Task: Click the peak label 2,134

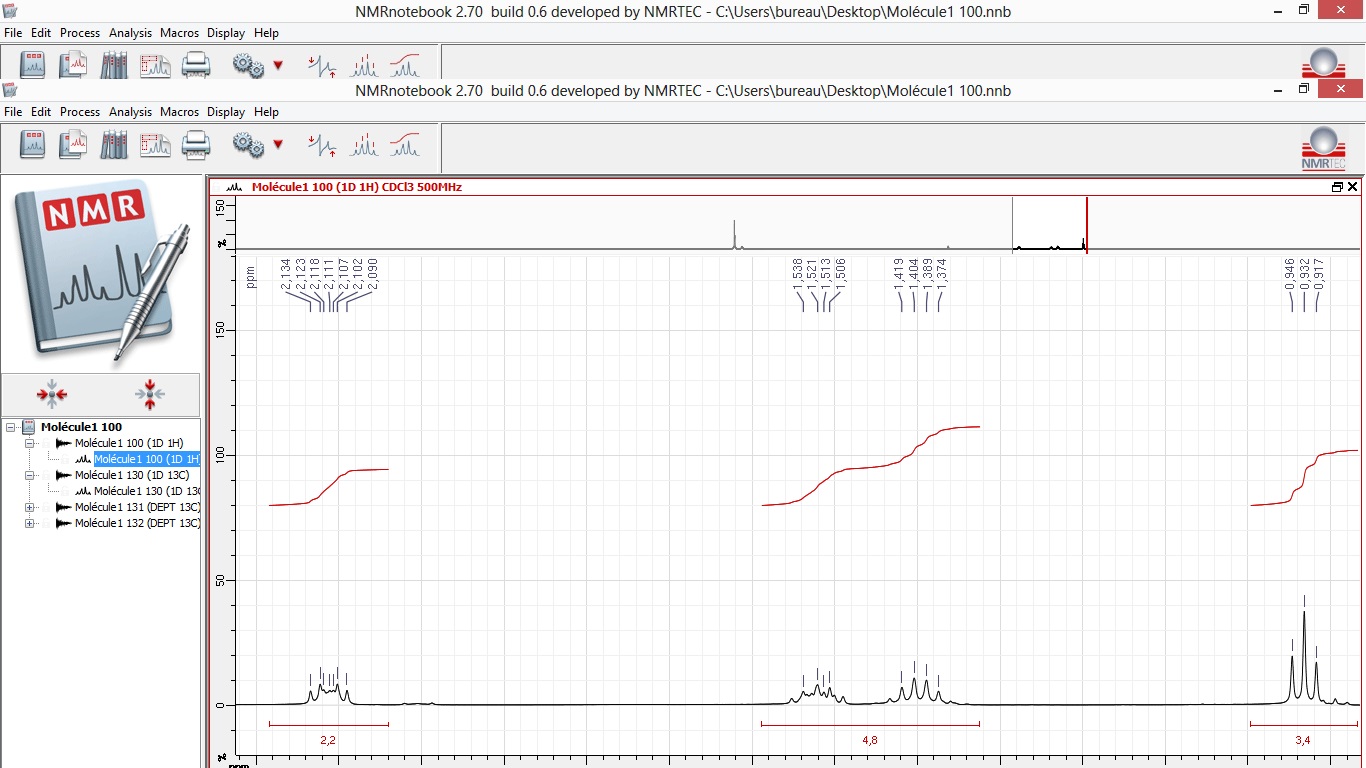Action: pos(286,276)
